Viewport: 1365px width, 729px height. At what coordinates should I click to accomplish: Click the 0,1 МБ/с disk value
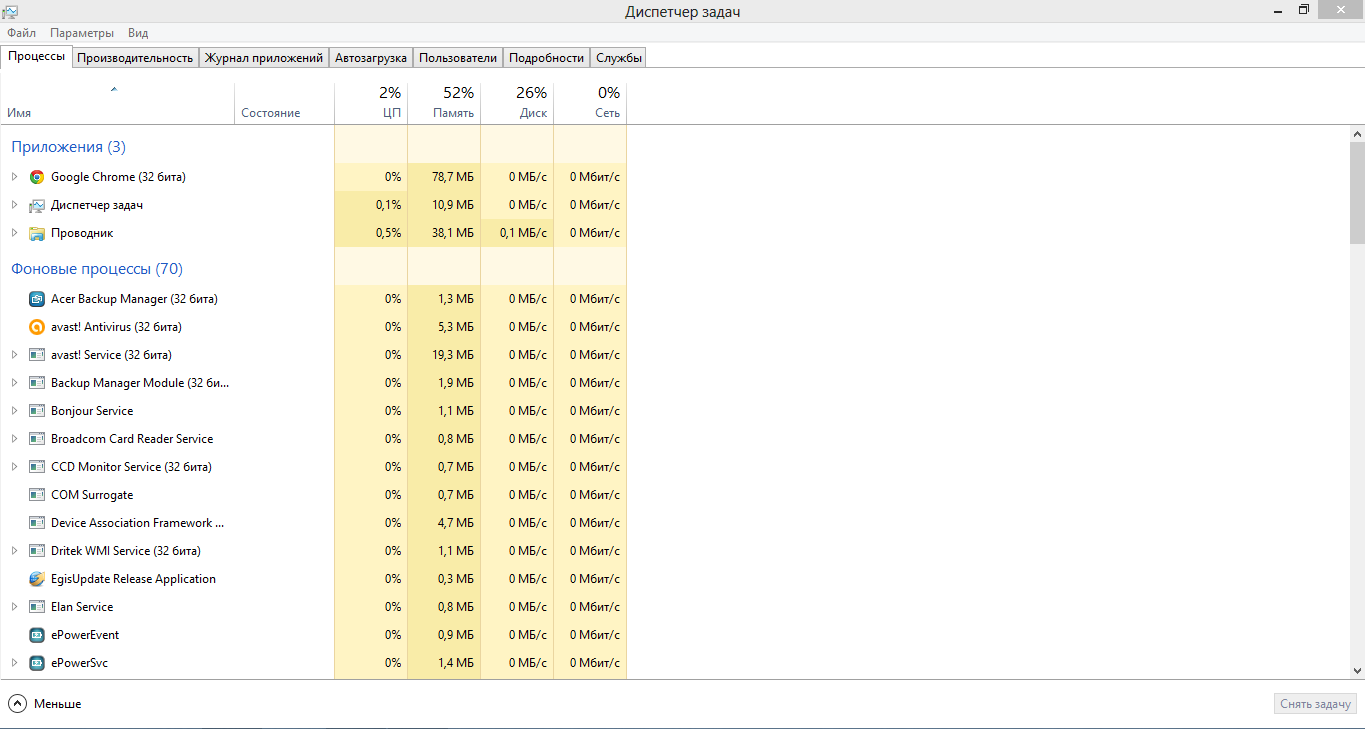[x=524, y=233]
